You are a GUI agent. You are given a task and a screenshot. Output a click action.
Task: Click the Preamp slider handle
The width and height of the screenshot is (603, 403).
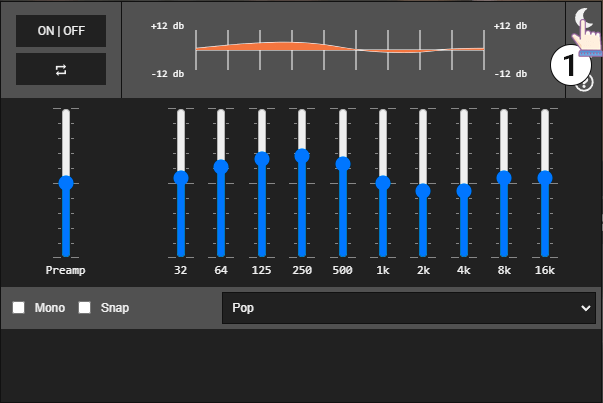tap(66, 183)
